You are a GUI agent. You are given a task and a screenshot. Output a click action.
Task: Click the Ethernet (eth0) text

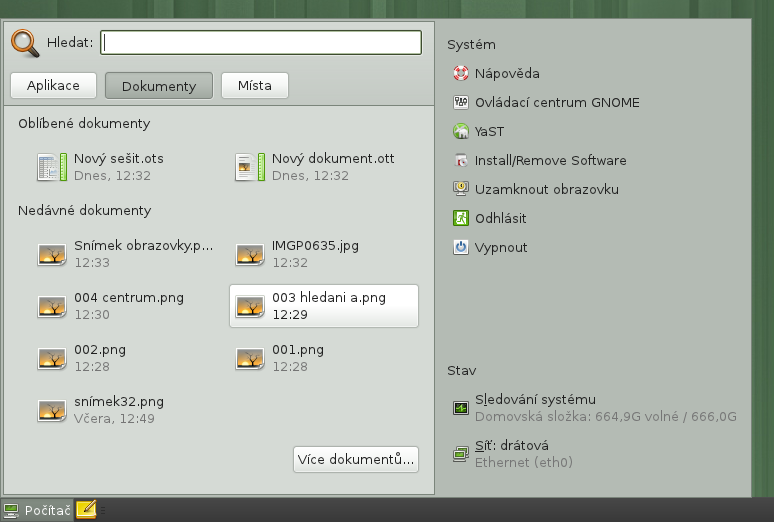[x=524, y=462]
